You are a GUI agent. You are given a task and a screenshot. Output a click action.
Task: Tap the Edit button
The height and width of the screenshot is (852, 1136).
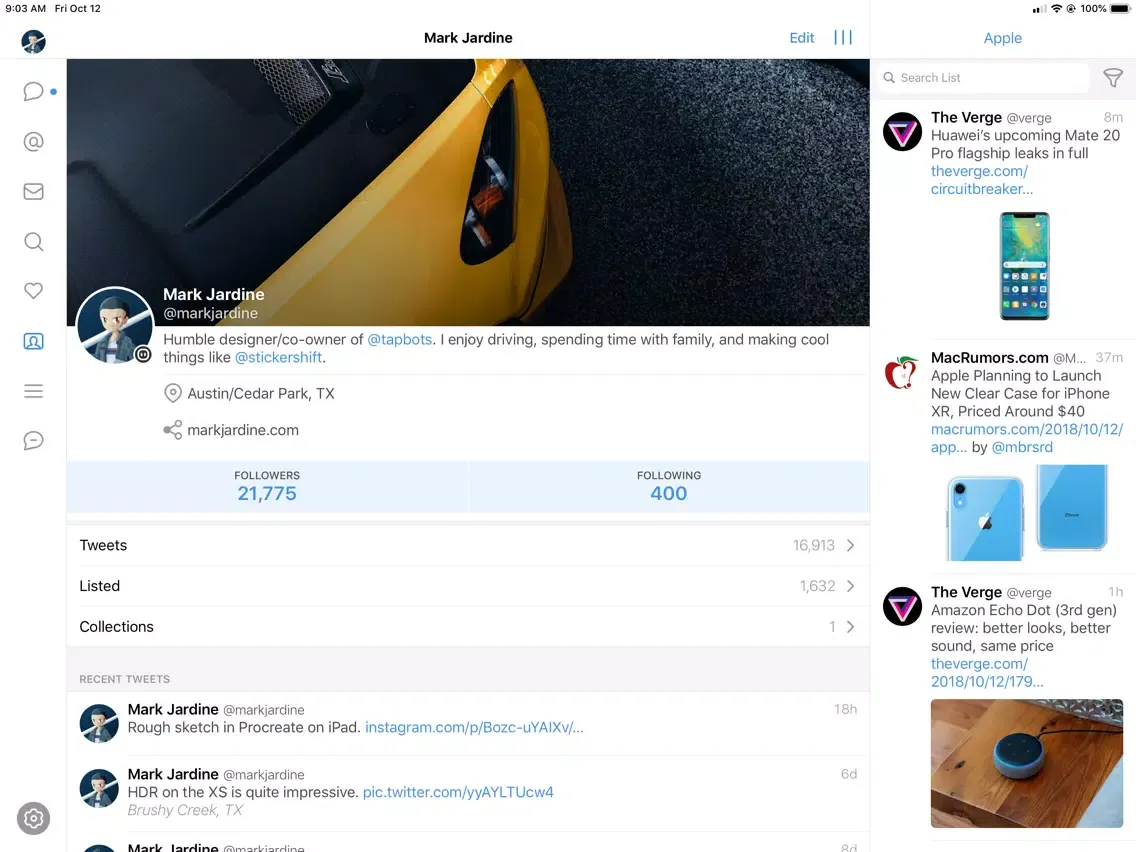(x=801, y=38)
